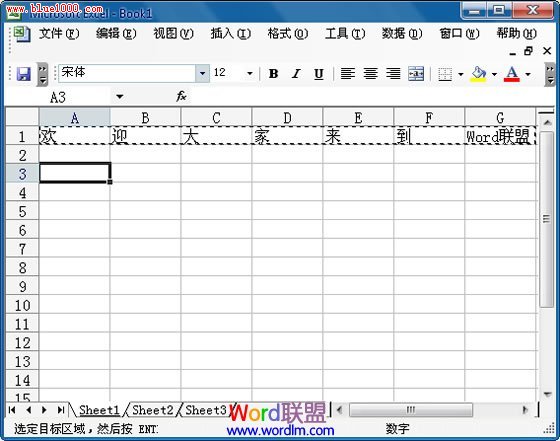The width and height of the screenshot is (560, 441).
Task: Apply yellow Fill Color bucket
Action: pyautogui.click(x=479, y=74)
